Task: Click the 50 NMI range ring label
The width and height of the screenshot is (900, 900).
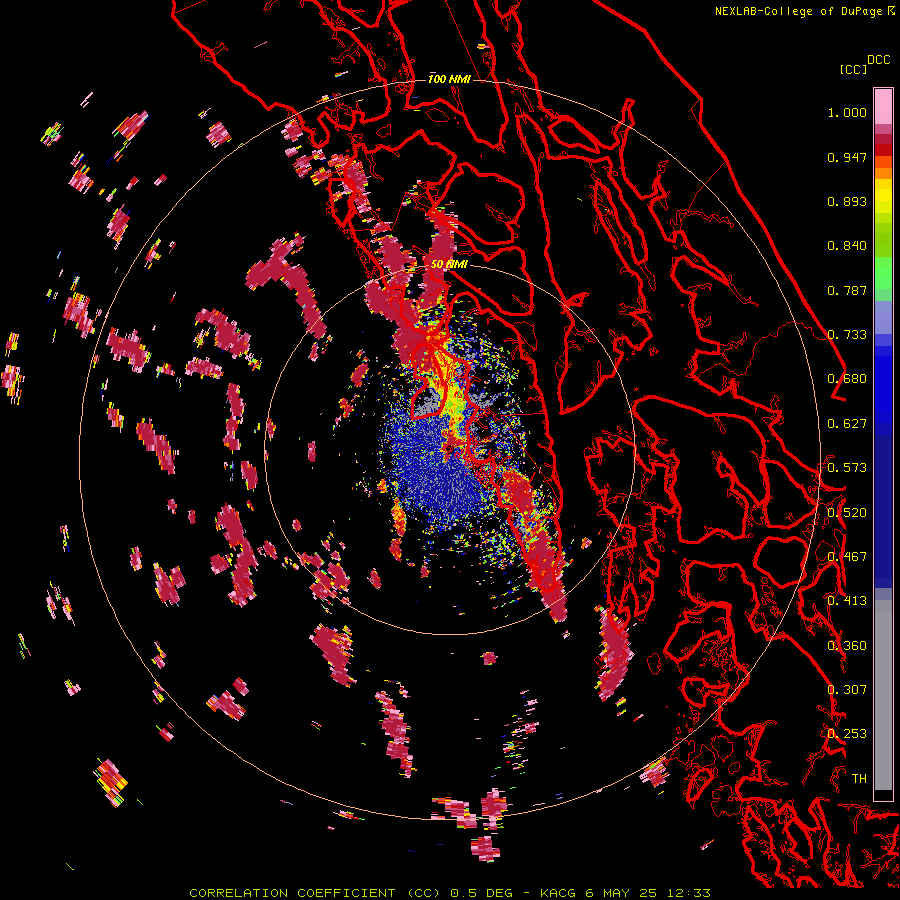Action: coord(449,264)
